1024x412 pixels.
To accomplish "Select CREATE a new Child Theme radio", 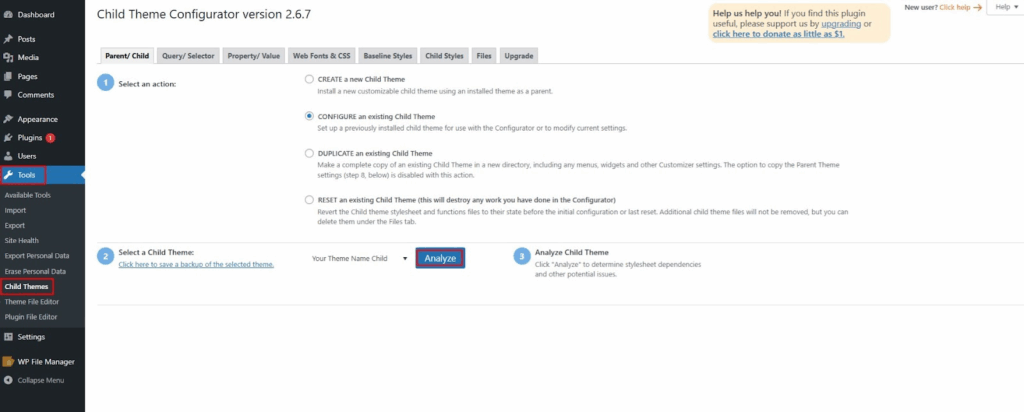I will [310, 79].
